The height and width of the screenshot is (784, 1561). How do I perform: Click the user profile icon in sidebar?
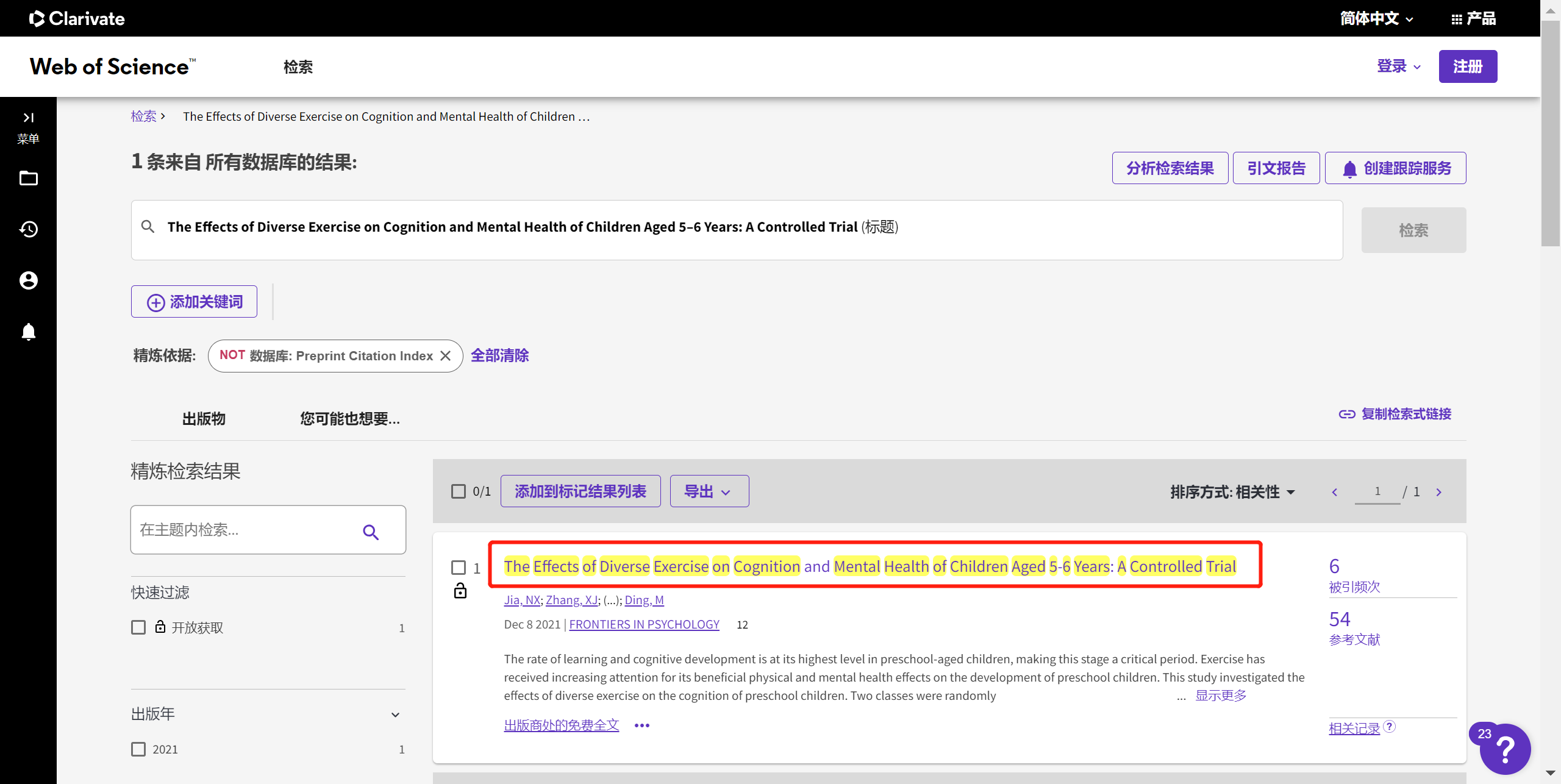28,280
